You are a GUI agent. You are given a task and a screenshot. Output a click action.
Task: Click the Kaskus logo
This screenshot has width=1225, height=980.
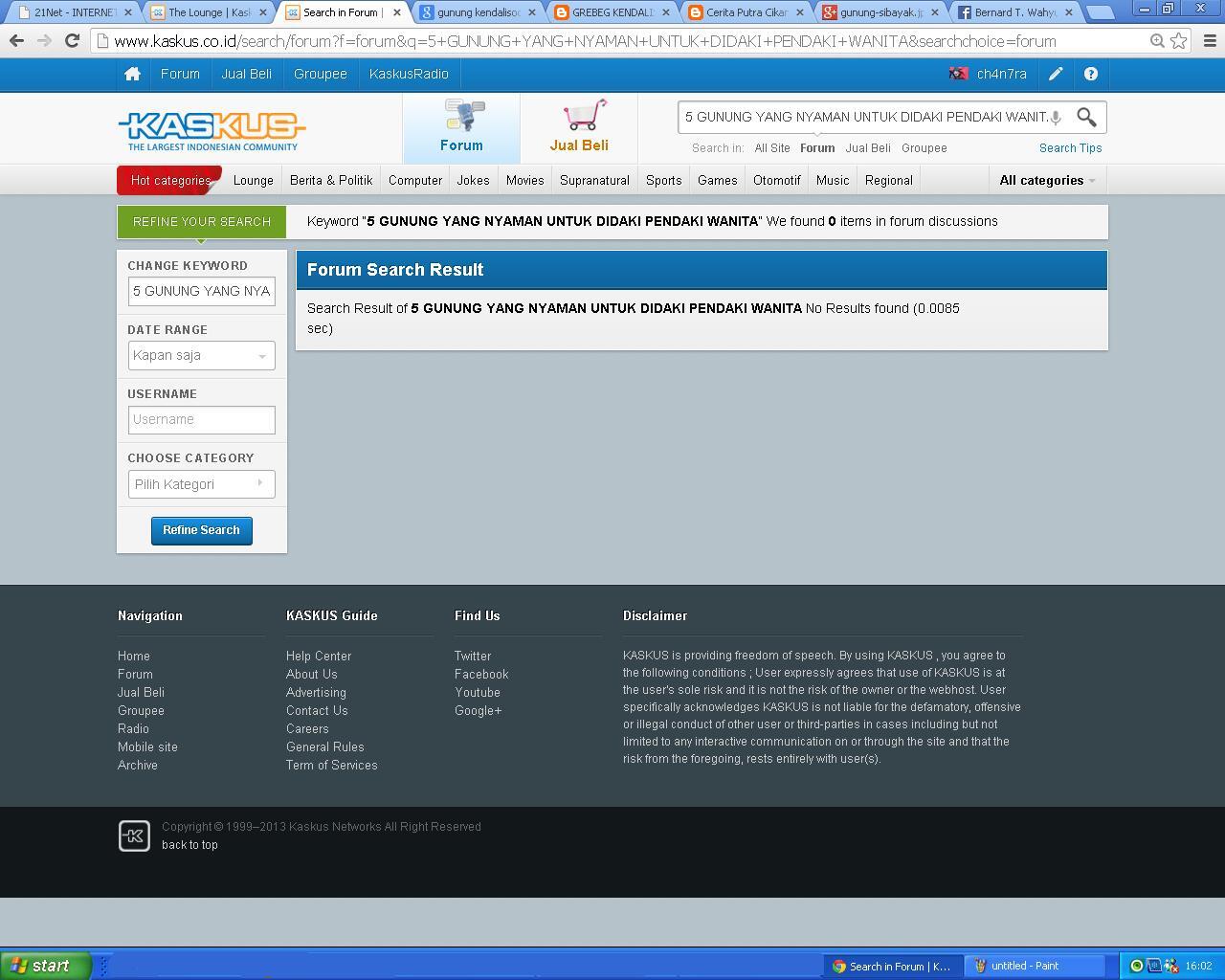point(212,131)
